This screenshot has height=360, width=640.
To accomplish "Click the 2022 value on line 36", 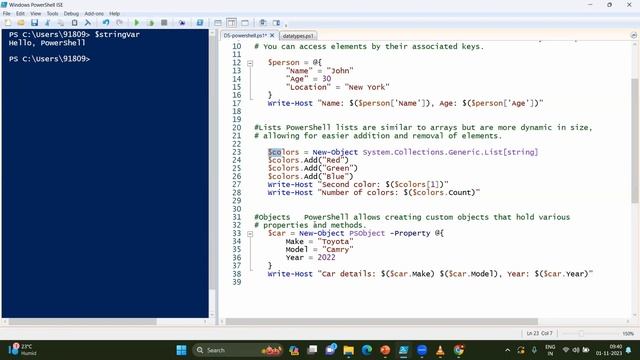I will tap(326, 258).
